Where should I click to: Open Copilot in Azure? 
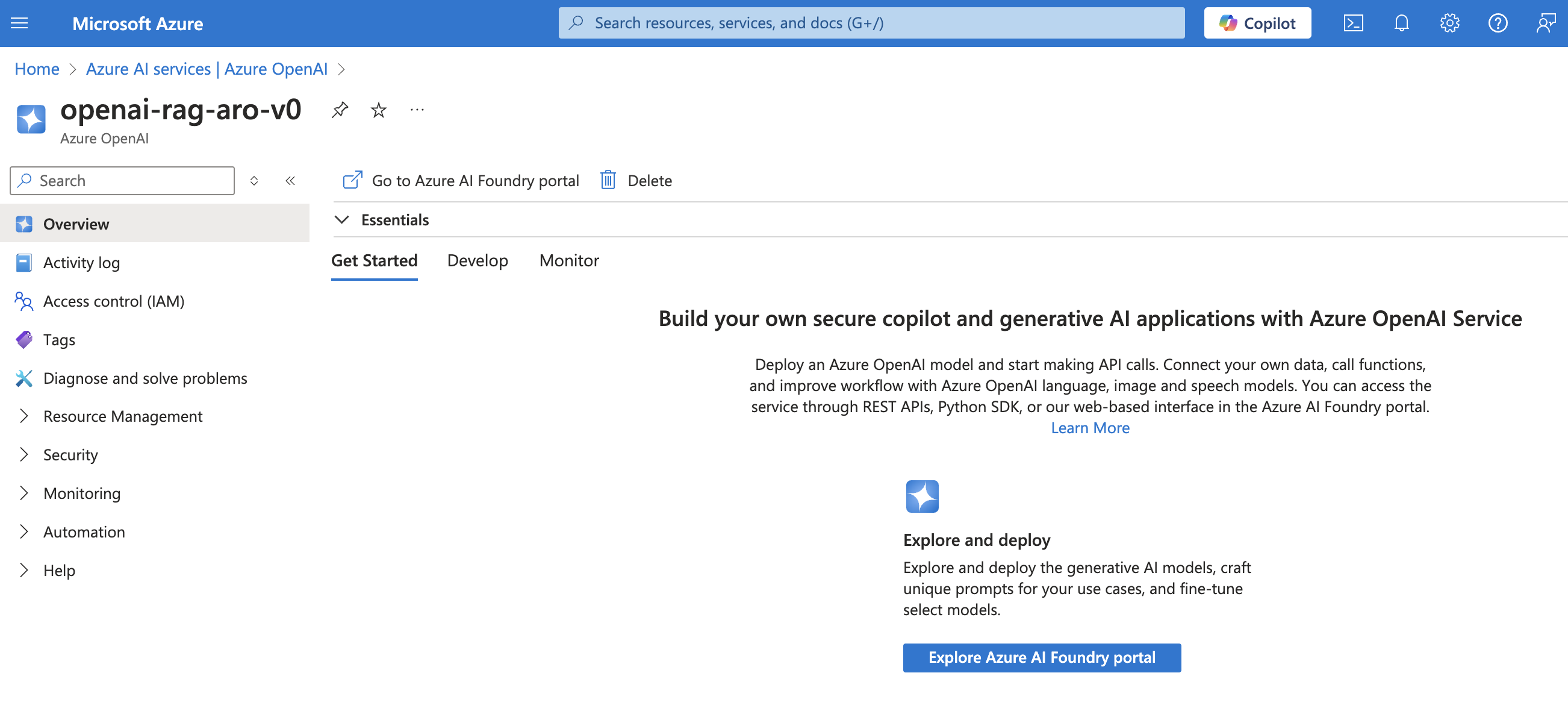tap(1256, 22)
